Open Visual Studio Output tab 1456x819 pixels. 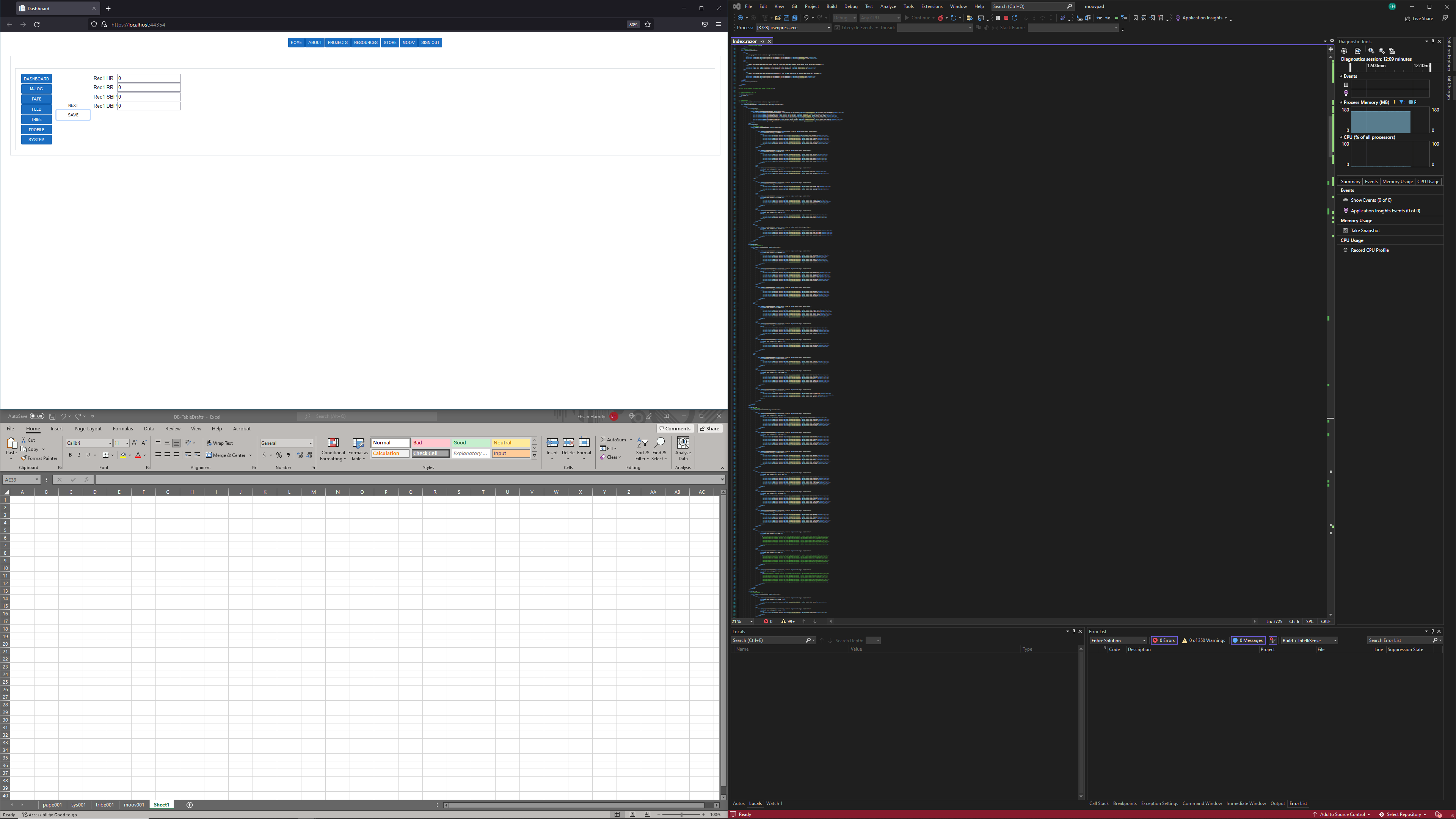[1277, 803]
